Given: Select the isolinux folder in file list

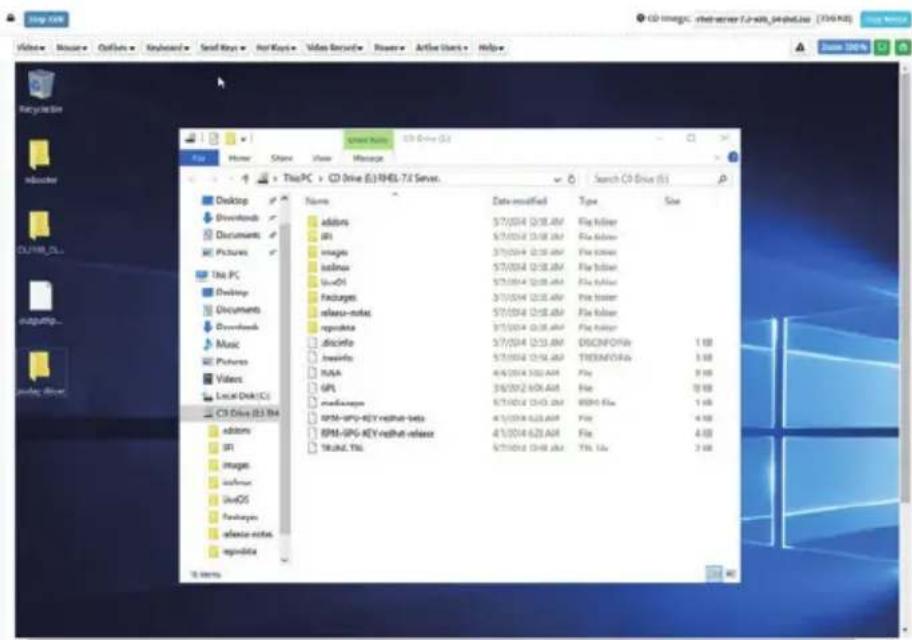Looking at the screenshot, I should [329, 267].
